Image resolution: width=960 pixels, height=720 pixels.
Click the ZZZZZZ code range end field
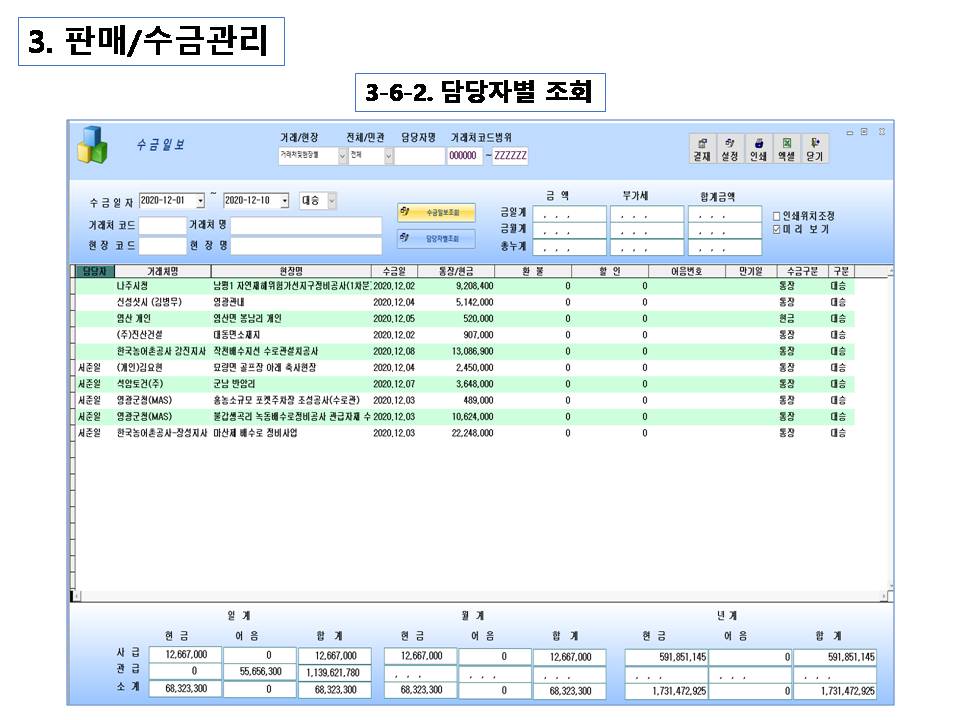(x=510, y=156)
